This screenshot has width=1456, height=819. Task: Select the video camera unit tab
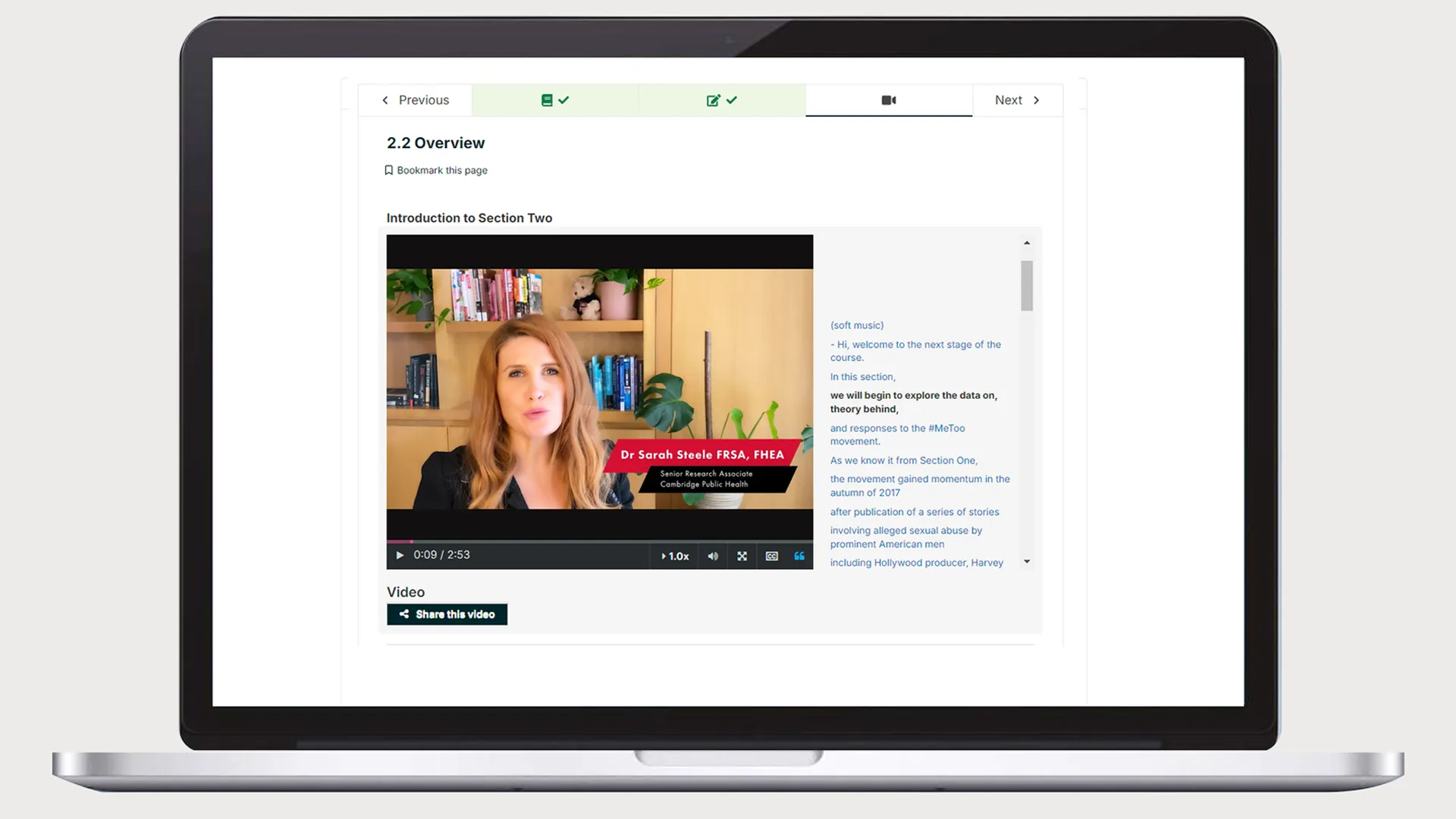pyautogui.click(x=888, y=99)
